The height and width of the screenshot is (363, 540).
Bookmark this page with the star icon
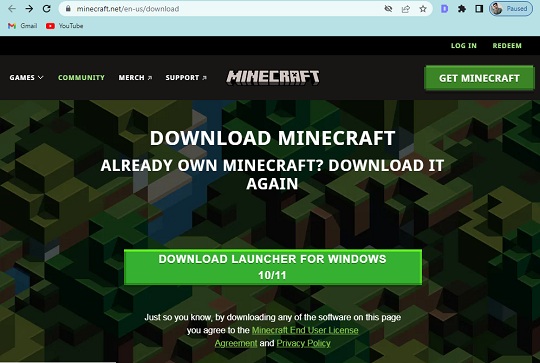point(423,9)
